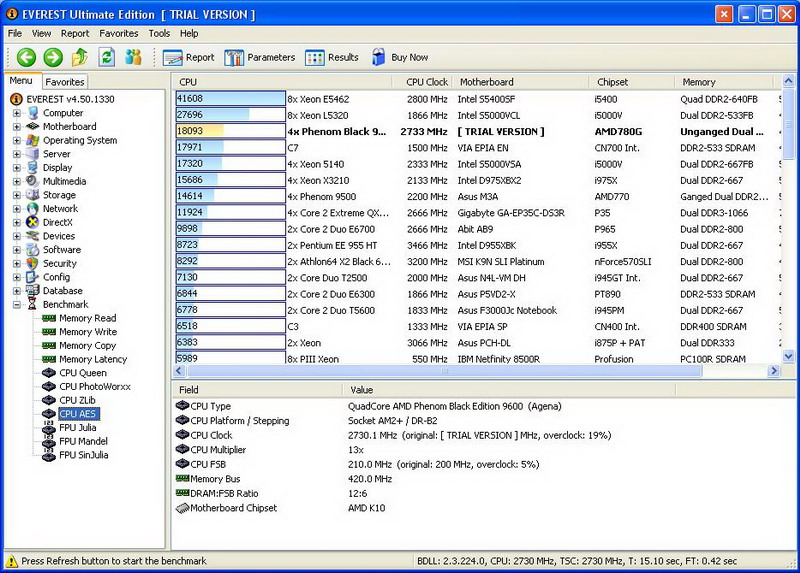
Task: Select CPU Queen benchmark
Action: point(83,373)
